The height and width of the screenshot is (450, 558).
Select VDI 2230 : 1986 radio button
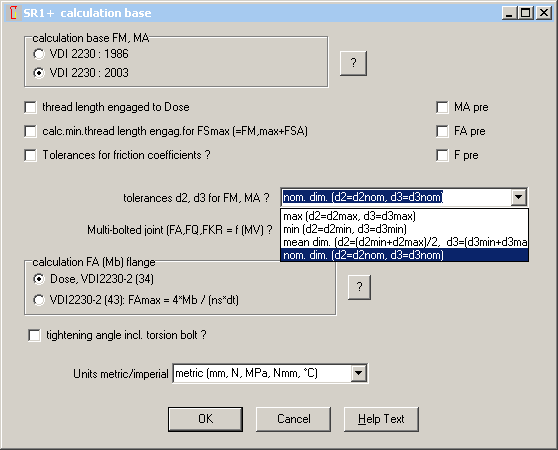39,54
